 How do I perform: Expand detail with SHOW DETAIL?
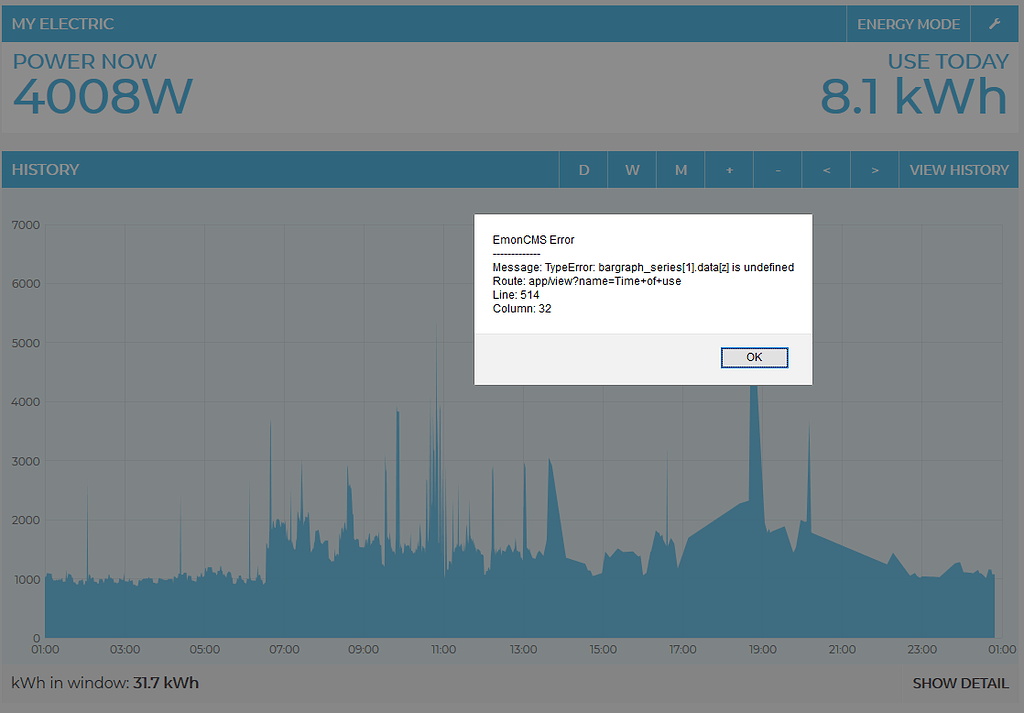(x=960, y=683)
